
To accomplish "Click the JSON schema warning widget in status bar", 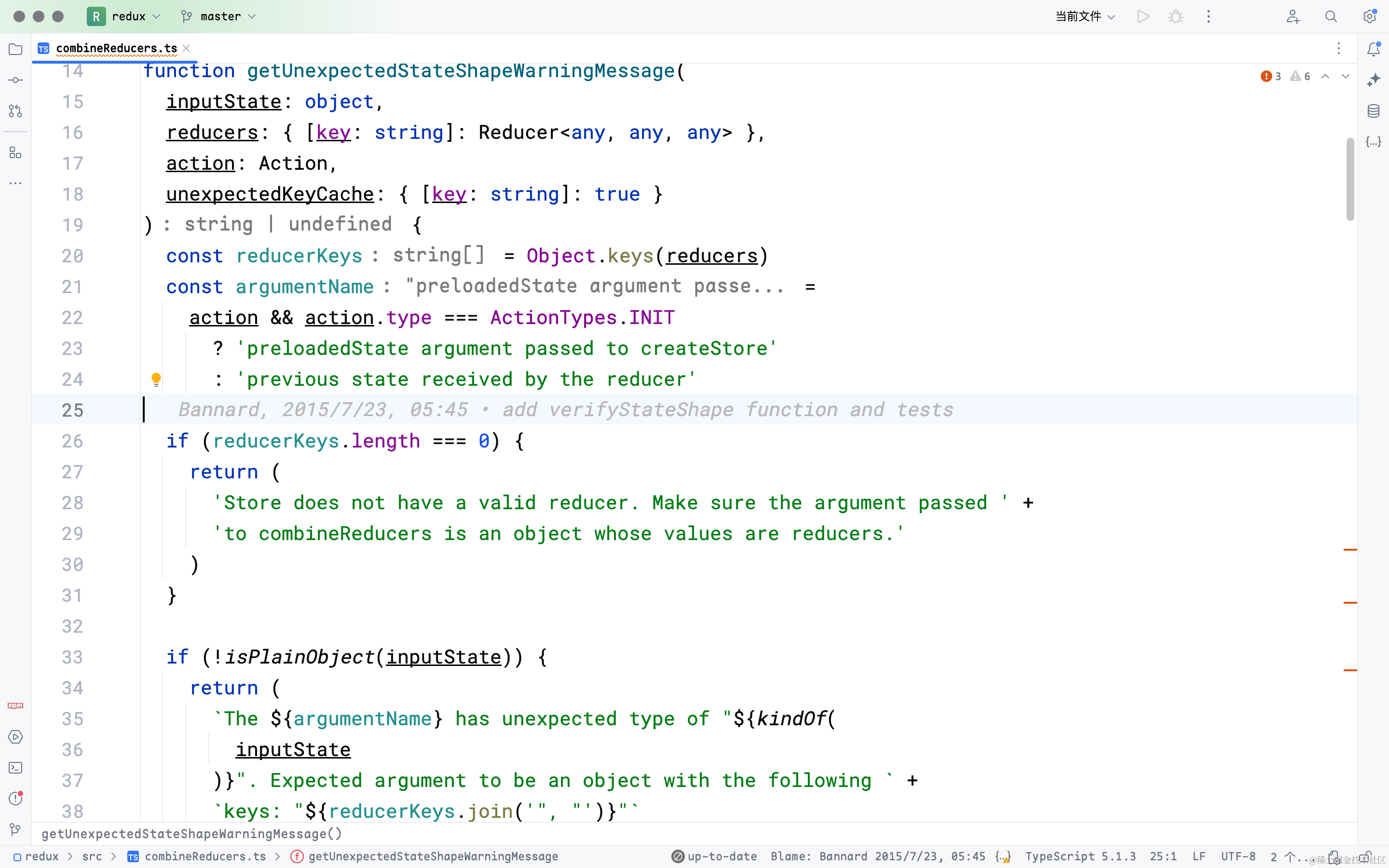I will (1003, 856).
